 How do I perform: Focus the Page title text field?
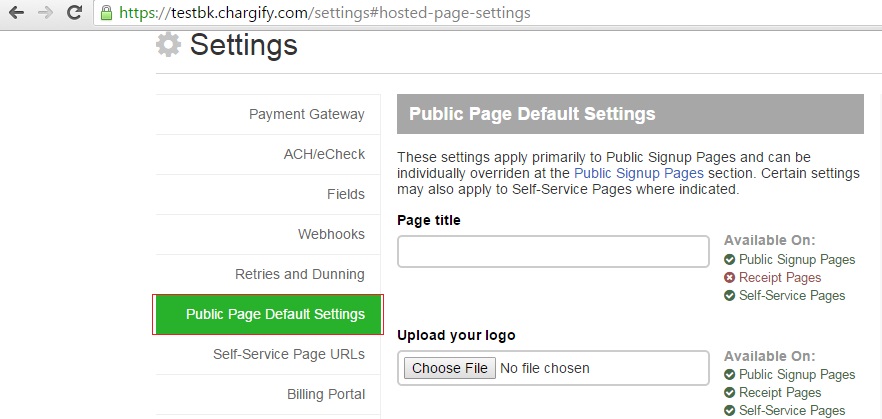pos(553,251)
